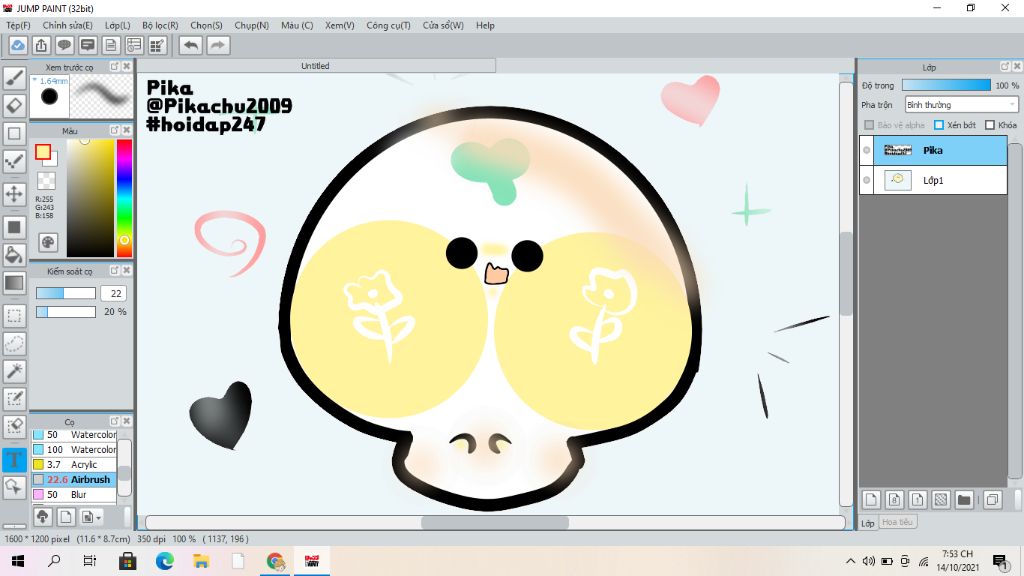The height and width of the screenshot is (576, 1024).
Task: Select the Fill shape tool
Action: 14,227
